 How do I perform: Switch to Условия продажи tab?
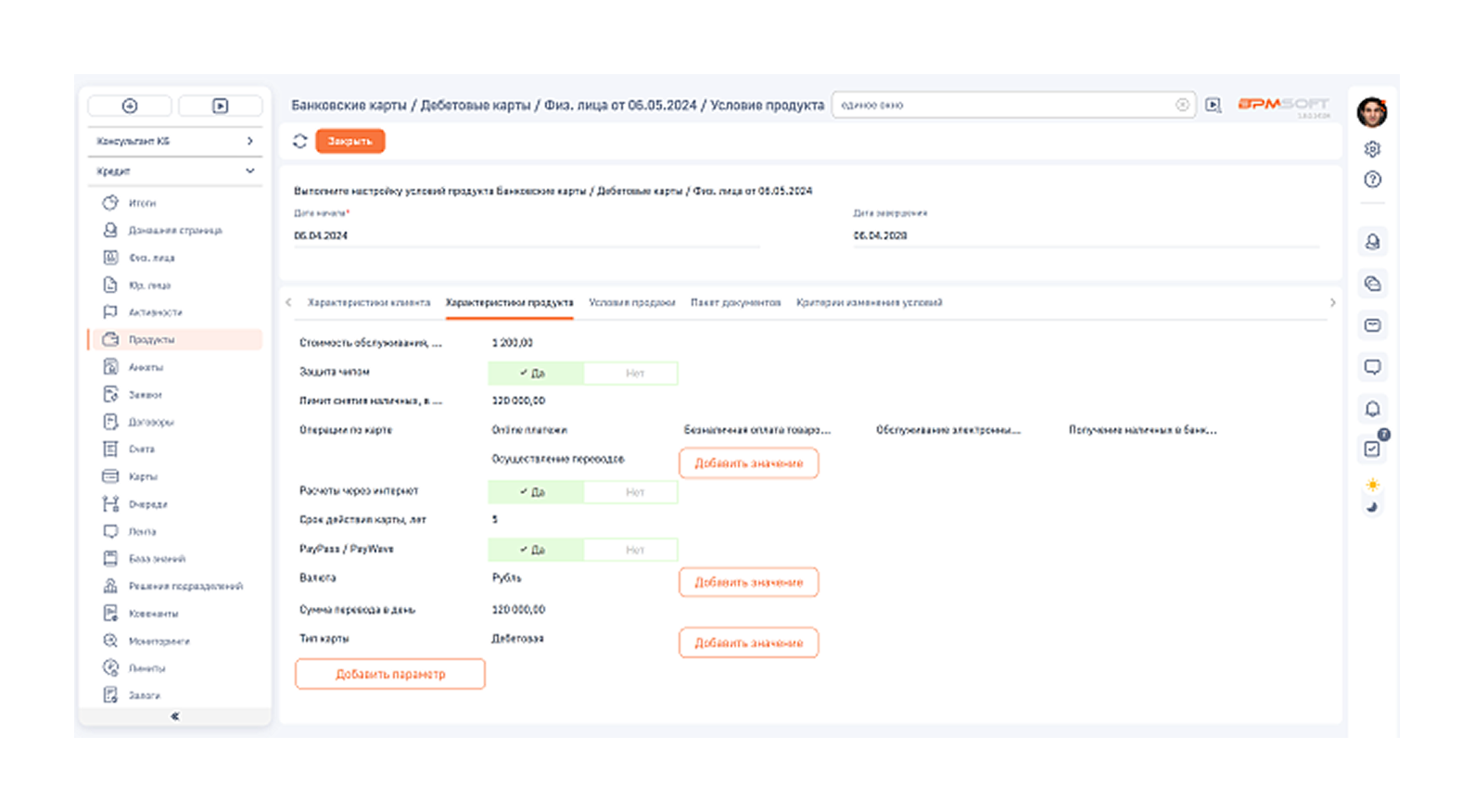point(632,302)
